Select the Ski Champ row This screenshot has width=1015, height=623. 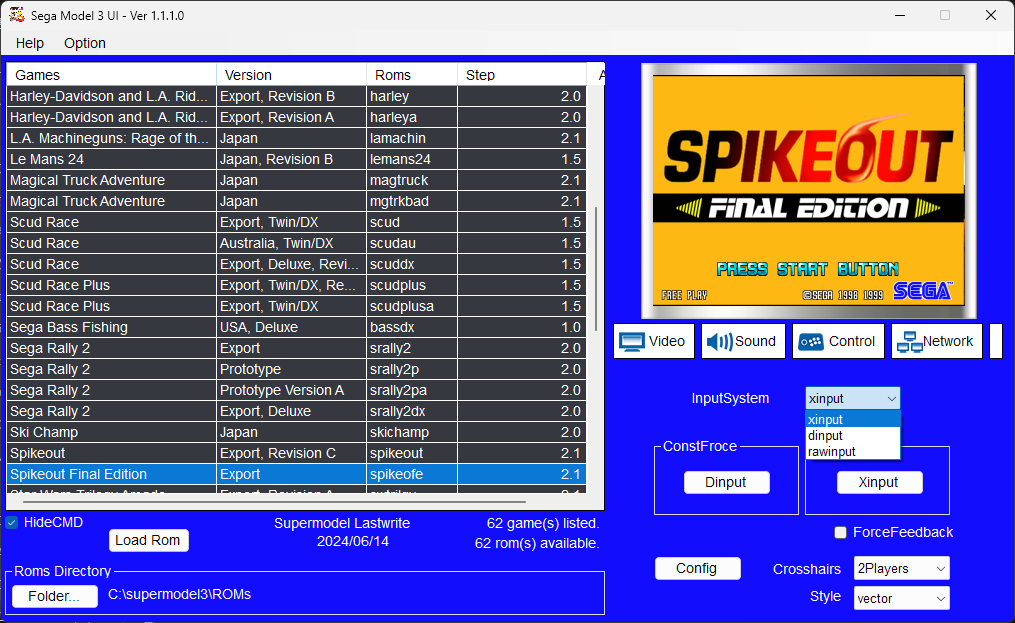click(x=296, y=432)
